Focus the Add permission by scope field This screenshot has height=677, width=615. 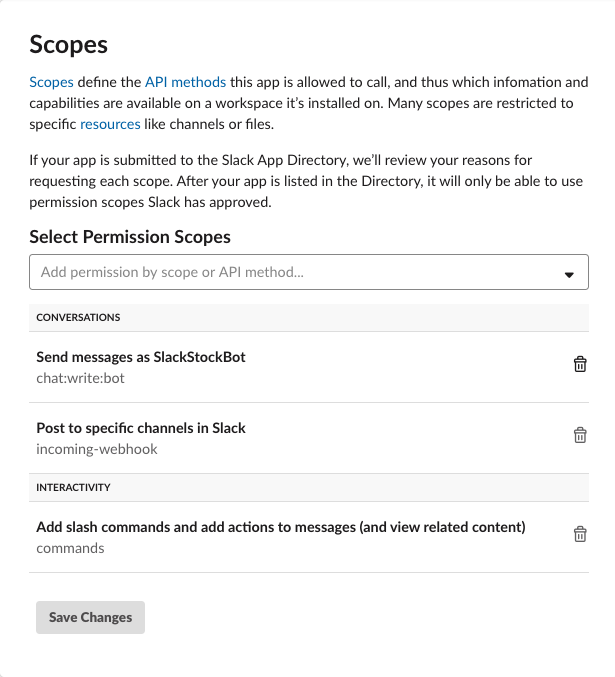309,272
